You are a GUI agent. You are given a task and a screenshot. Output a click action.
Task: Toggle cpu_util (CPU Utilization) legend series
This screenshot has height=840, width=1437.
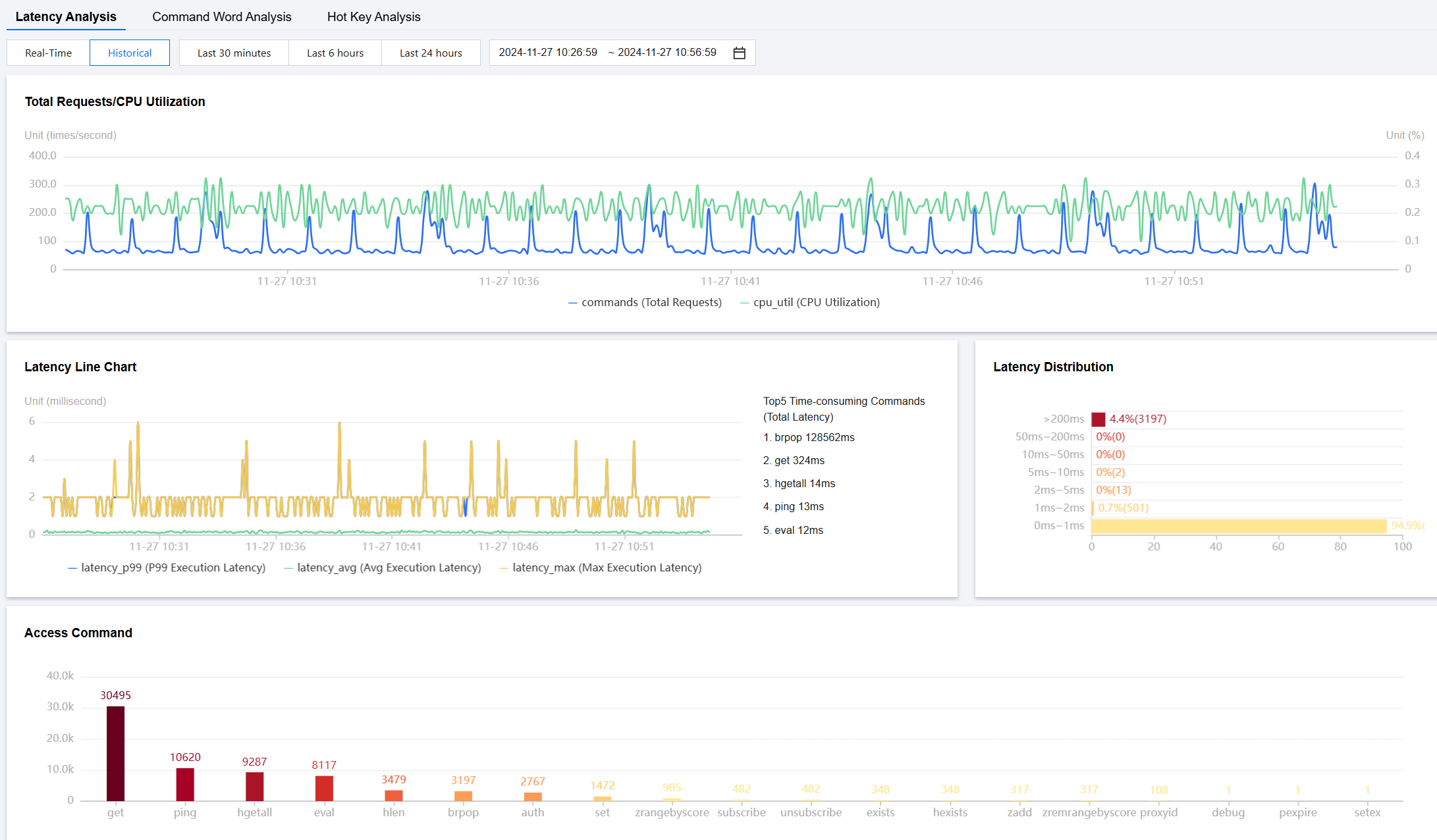(810, 302)
